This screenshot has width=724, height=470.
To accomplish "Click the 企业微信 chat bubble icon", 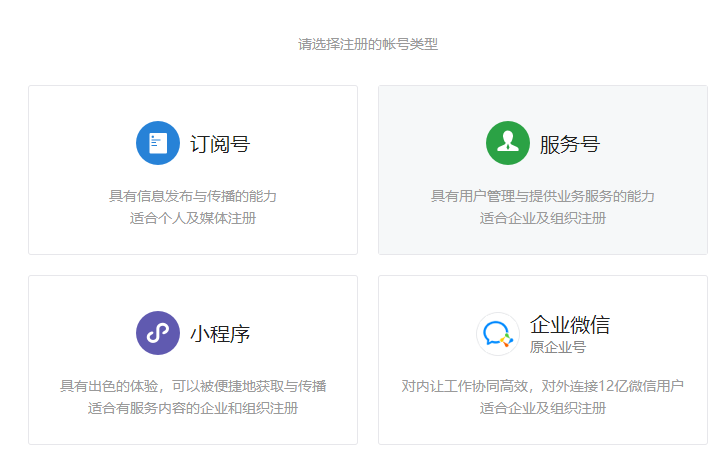I will 498,334.
